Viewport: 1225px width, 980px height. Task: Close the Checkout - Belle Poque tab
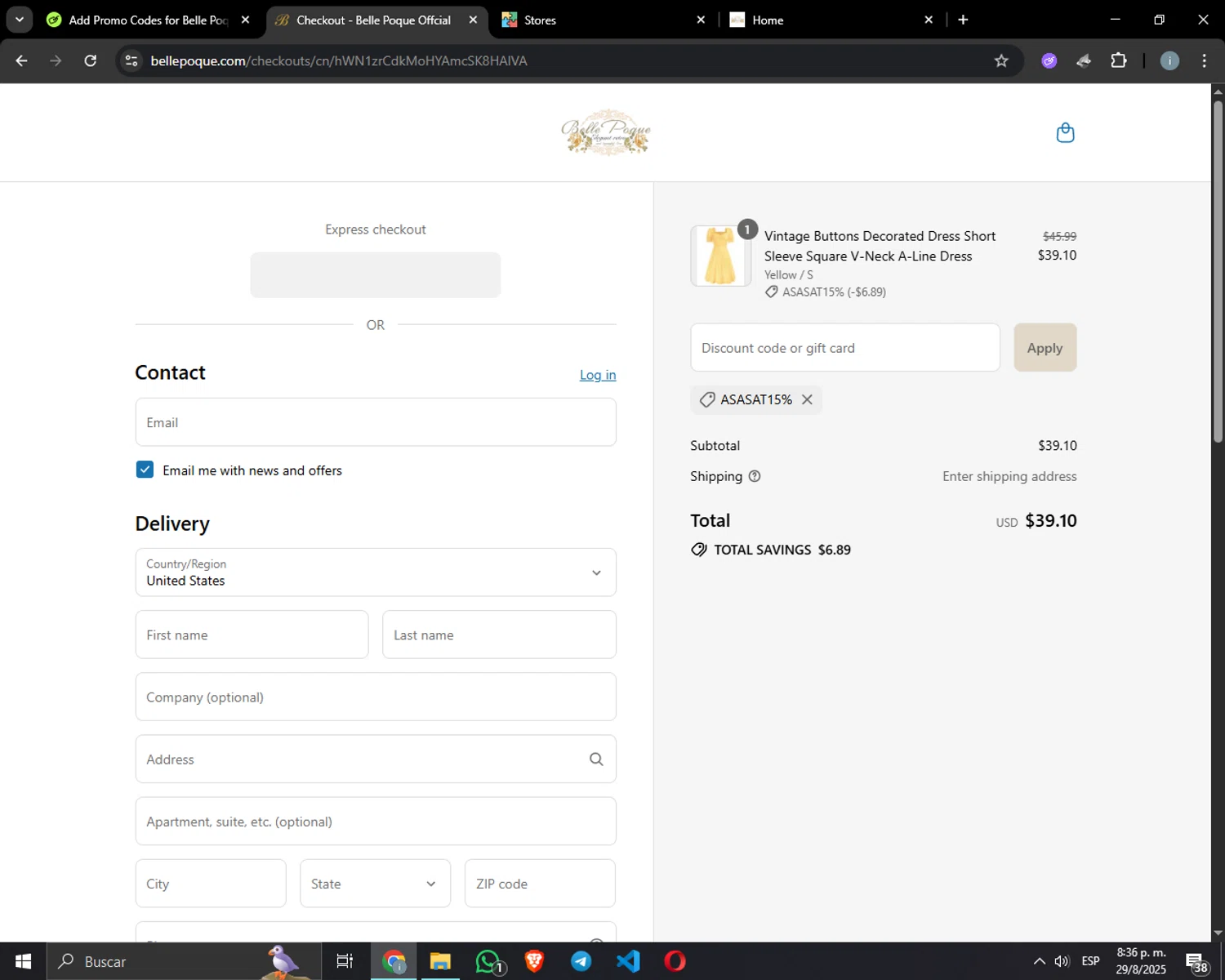click(473, 20)
